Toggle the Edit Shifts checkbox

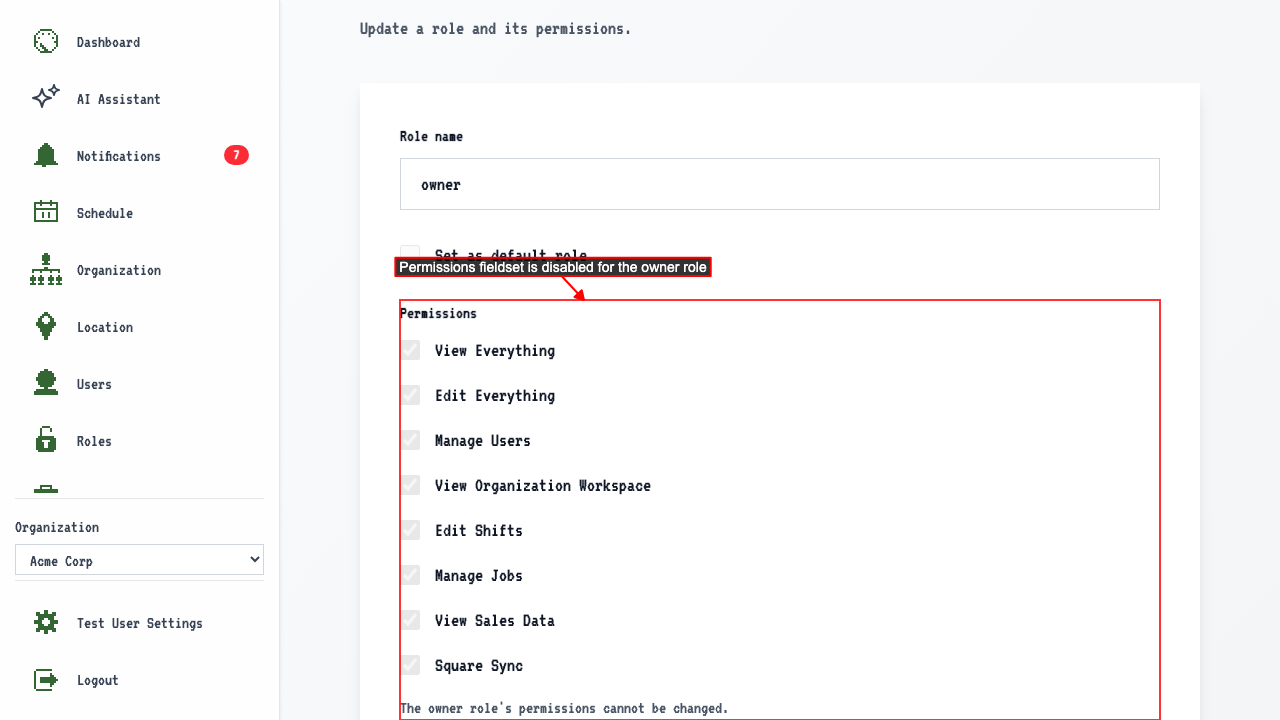[410, 530]
